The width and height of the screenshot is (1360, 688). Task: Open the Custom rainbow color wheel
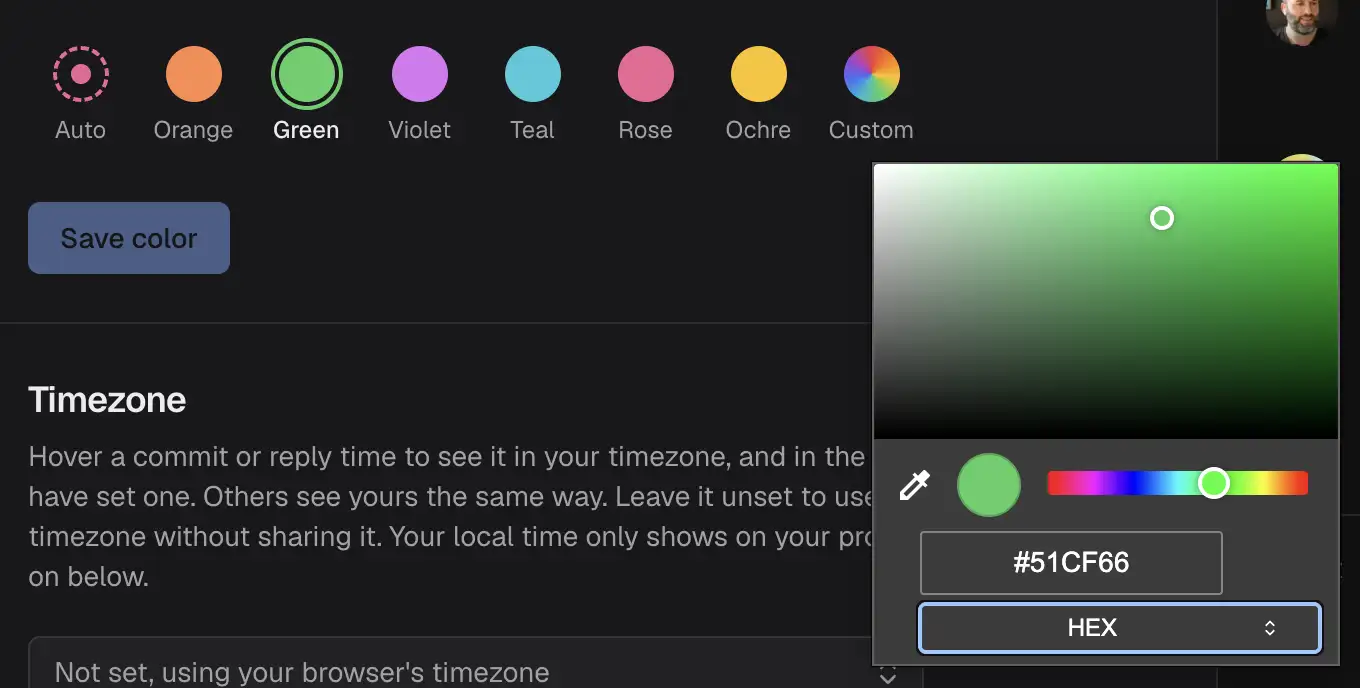872,74
